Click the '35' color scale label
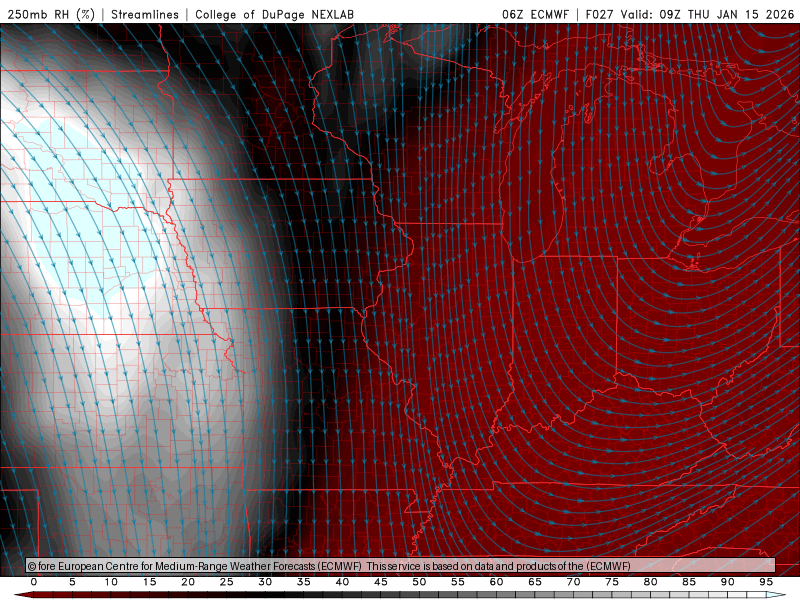This screenshot has width=800, height=600. (x=304, y=582)
